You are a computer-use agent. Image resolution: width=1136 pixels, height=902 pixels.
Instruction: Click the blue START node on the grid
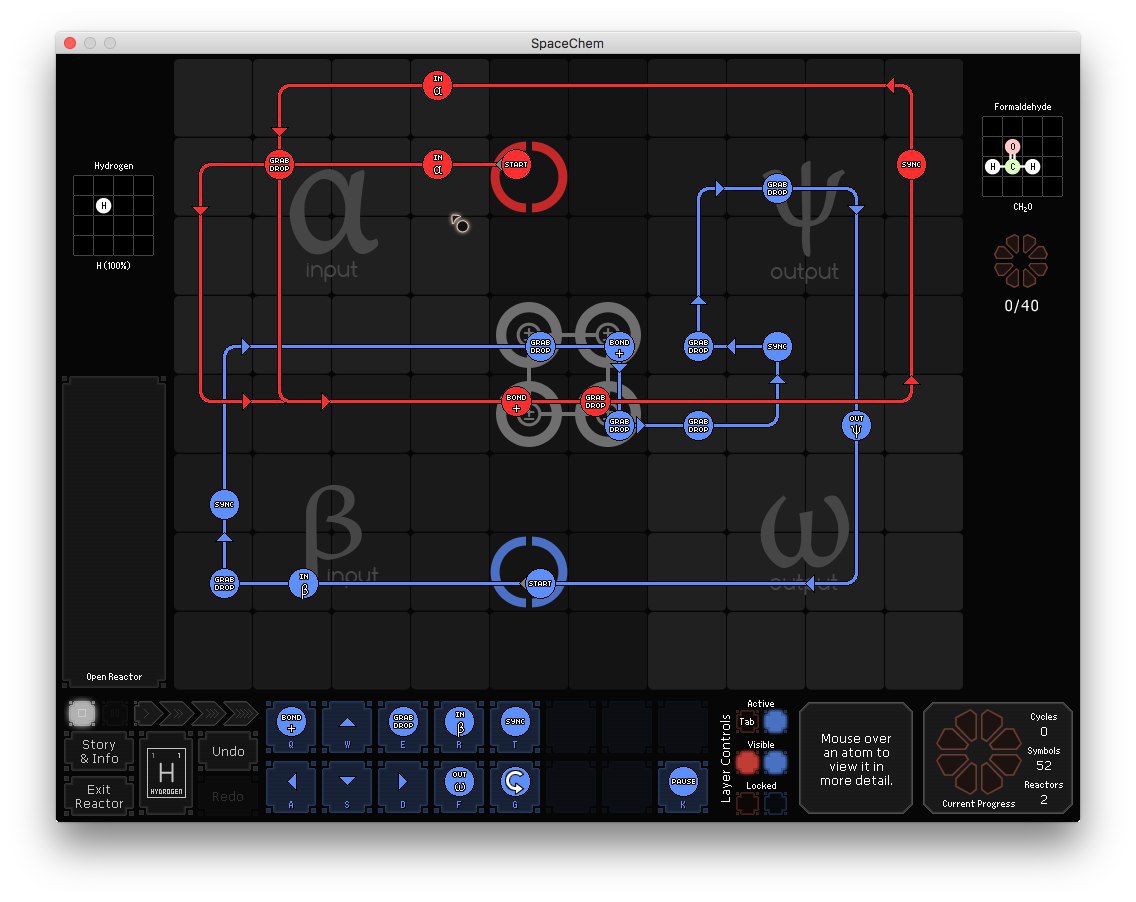click(x=539, y=583)
